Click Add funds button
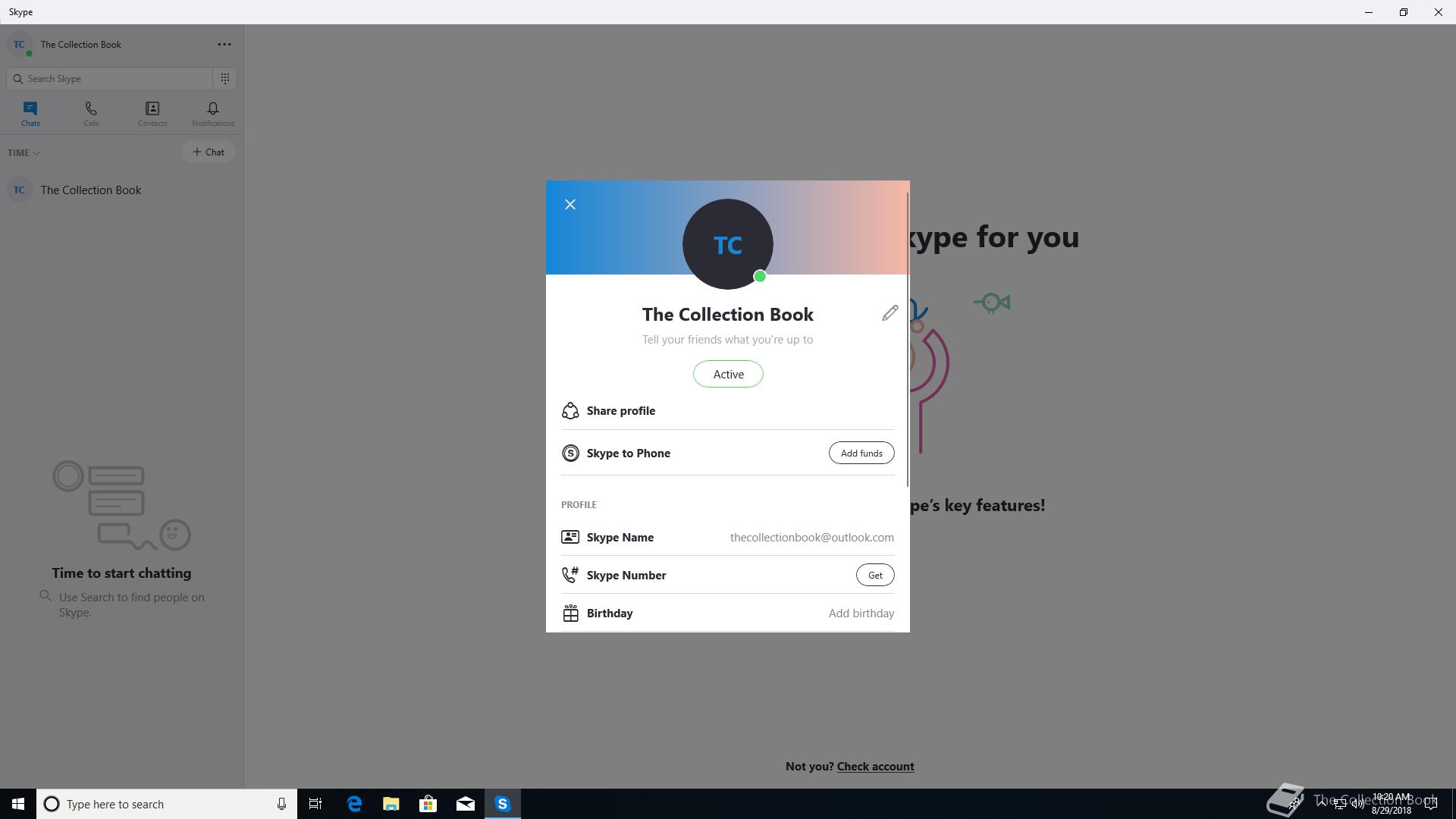 tap(861, 453)
